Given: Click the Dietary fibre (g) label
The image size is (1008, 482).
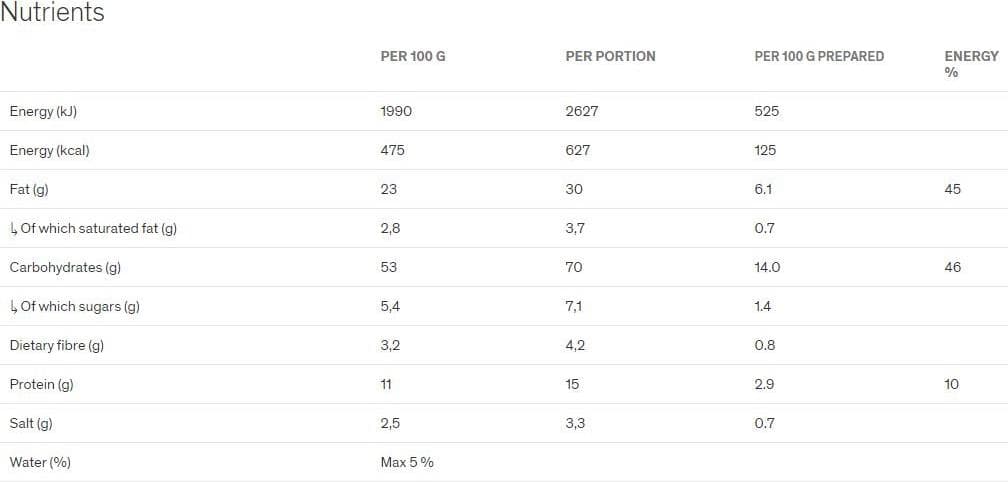Looking at the screenshot, I should (x=57, y=346).
